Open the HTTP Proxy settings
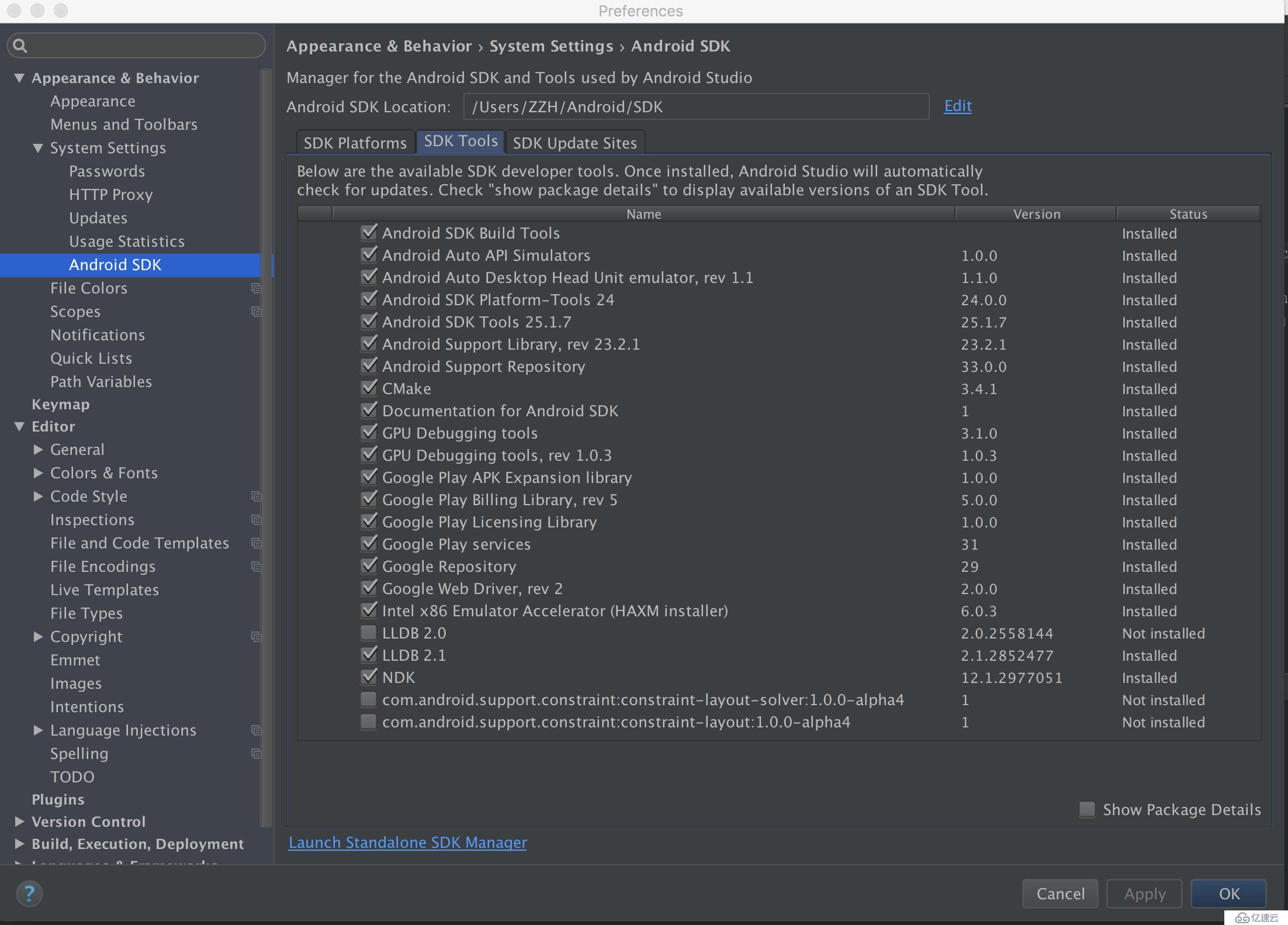The height and width of the screenshot is (925, 1288). click(x=111, y=195)
